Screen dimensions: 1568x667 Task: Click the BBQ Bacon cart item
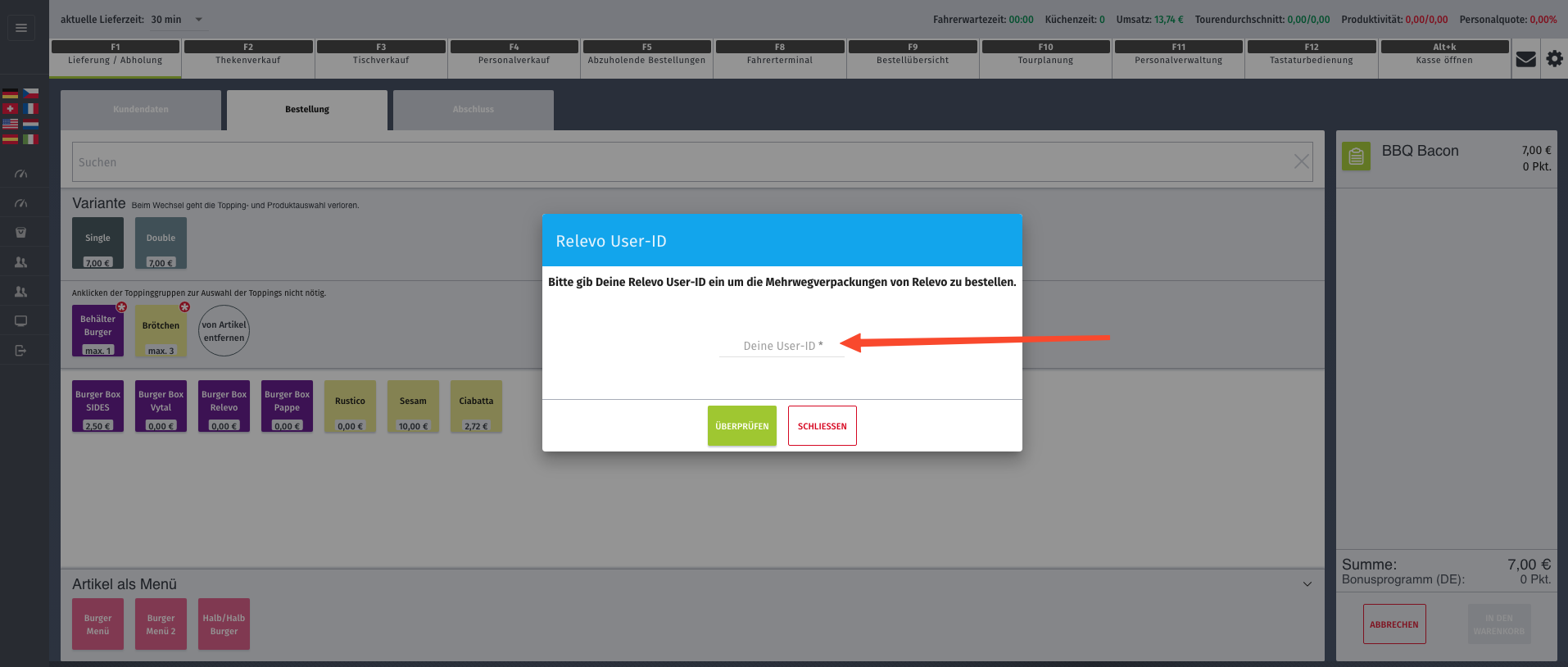[x=1446, y=158]
